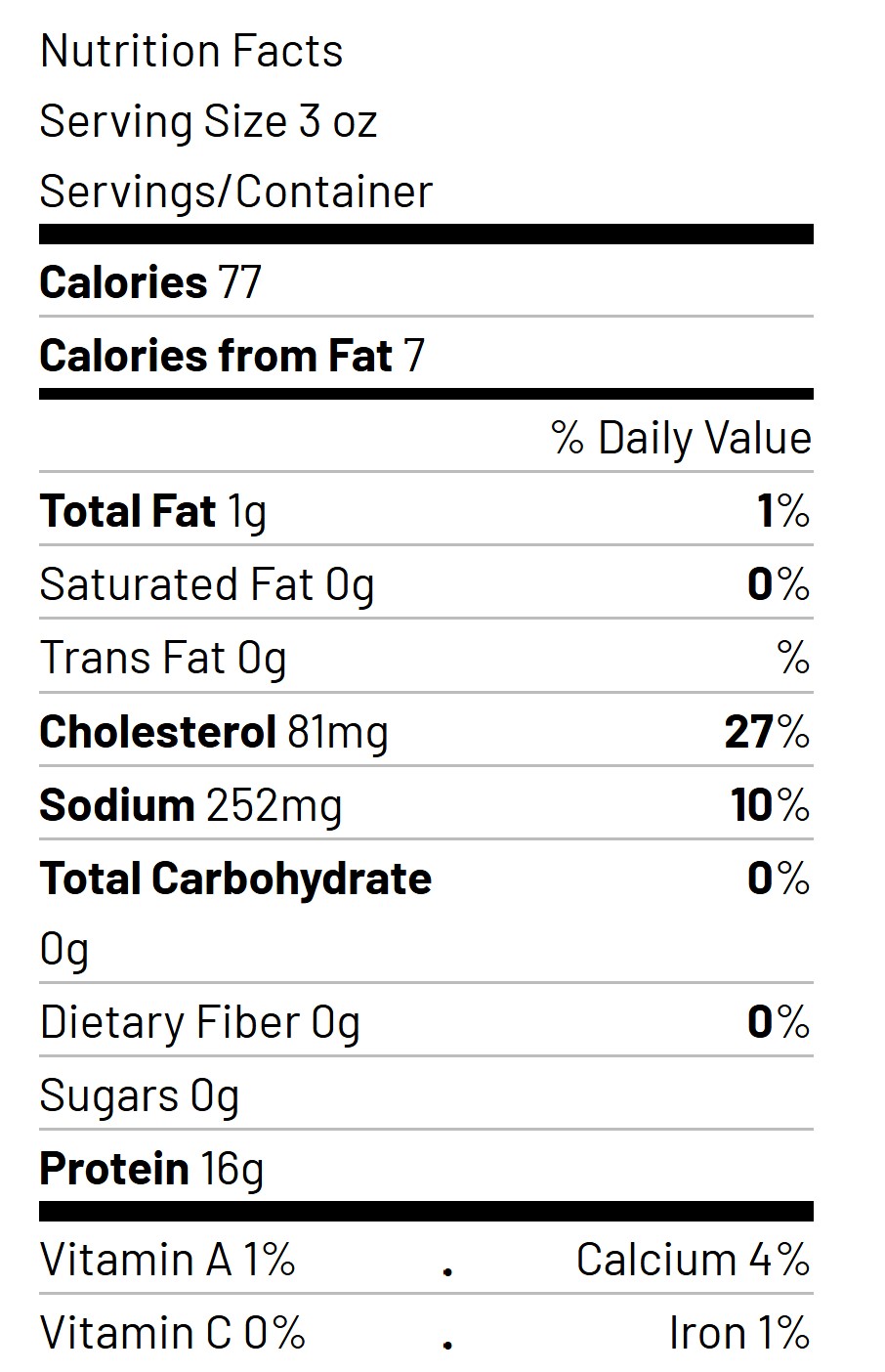Click Calories from Fat 7

pyautogui.click(x=232, y=355)
